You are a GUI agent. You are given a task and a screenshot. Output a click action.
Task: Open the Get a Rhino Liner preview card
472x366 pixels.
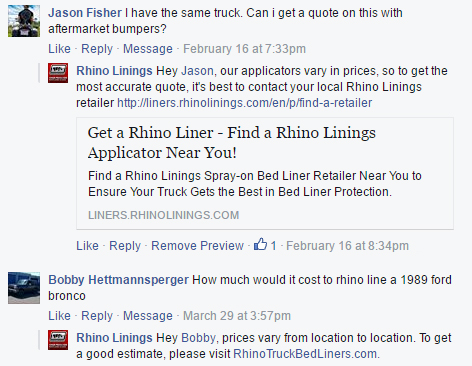(x=265, y=173)
